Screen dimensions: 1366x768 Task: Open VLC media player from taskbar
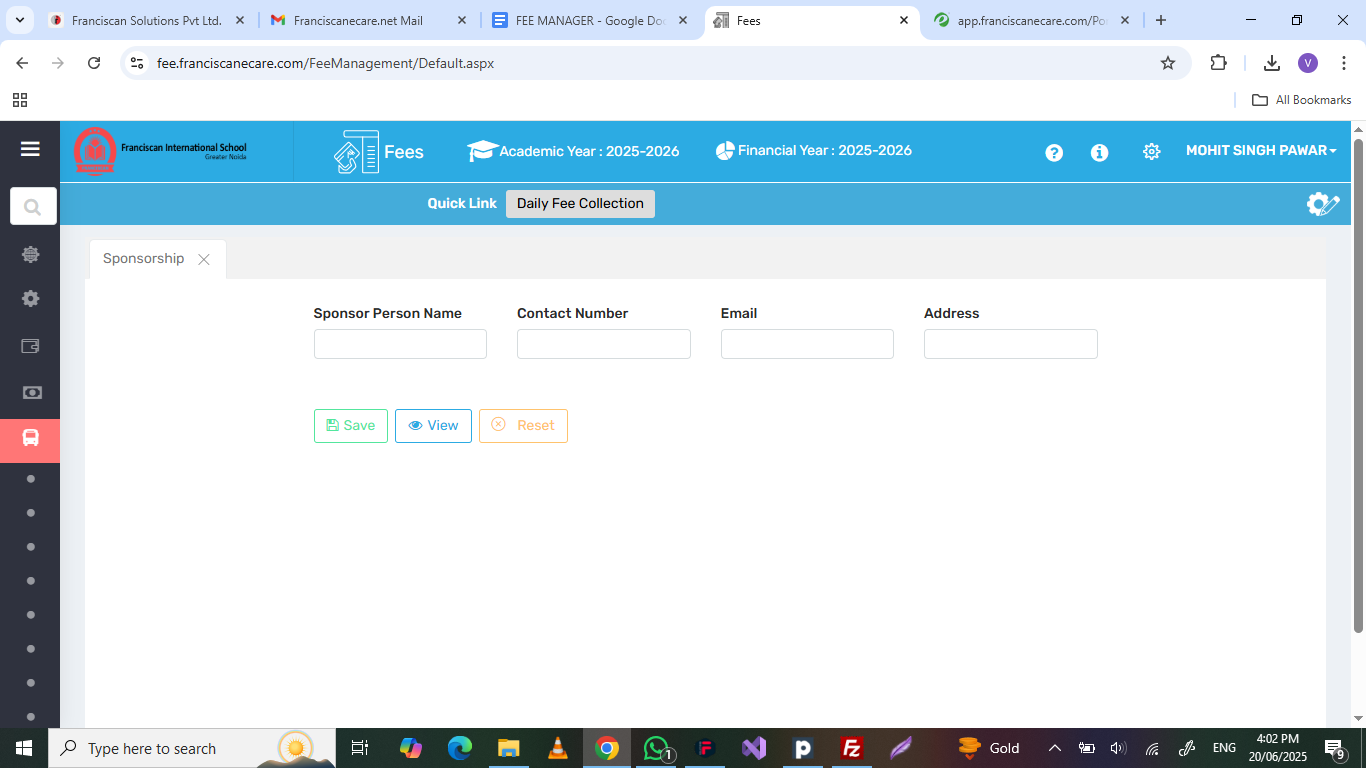[557, 748]
